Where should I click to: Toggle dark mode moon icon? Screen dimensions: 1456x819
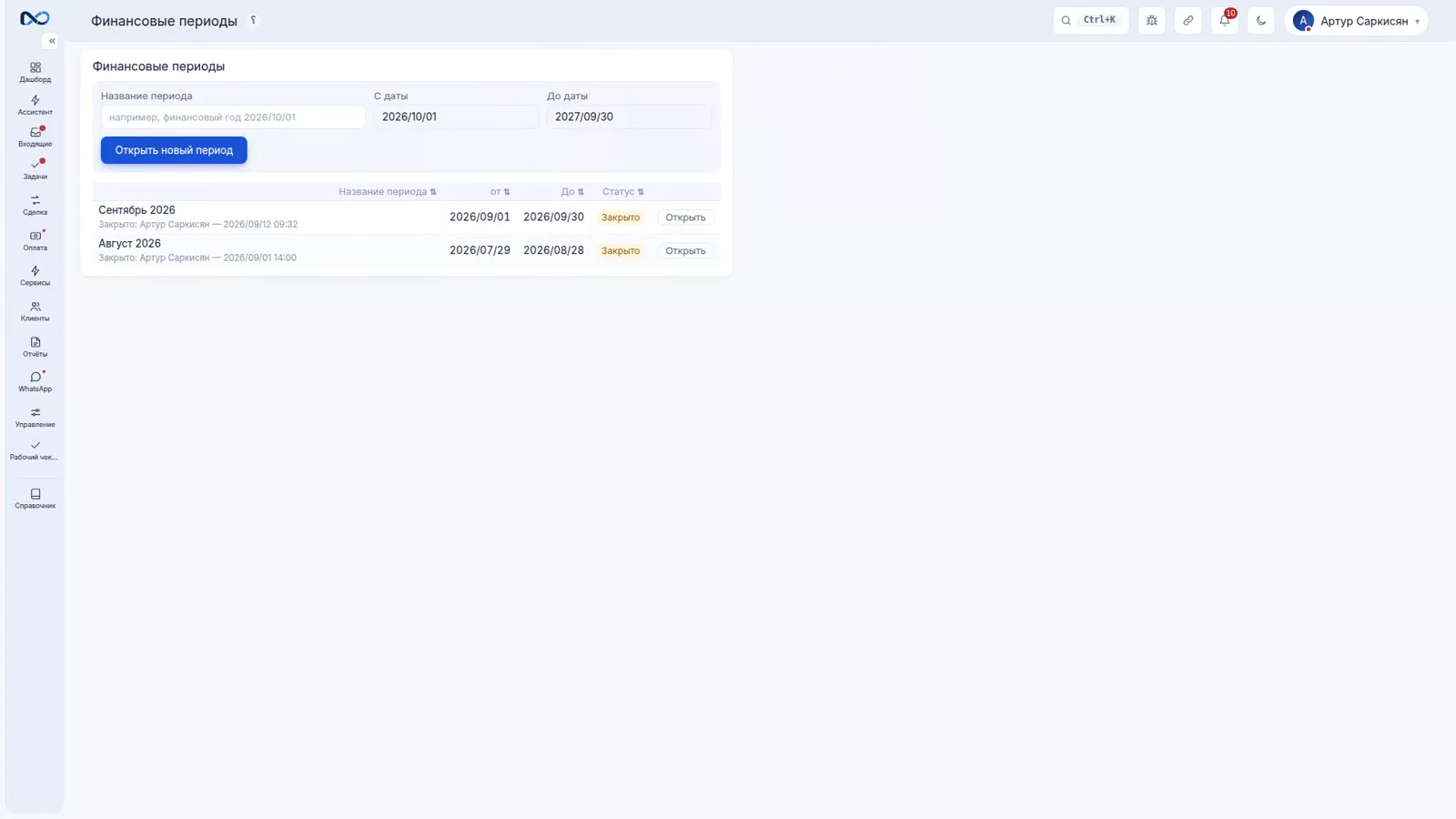click(x=1260, y=20)
